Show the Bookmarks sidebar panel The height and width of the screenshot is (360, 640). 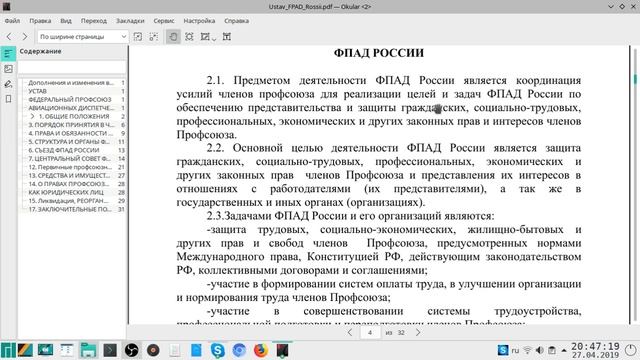[x=8, y=99]
